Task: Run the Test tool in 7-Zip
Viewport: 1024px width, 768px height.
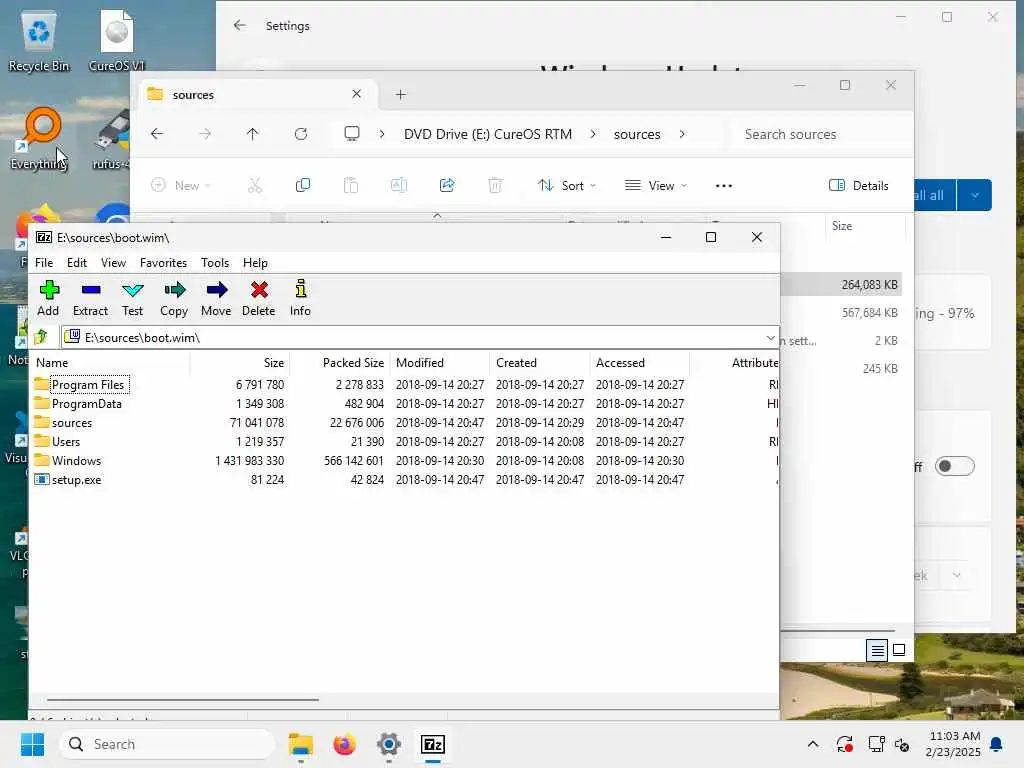Action: (x=133, y=298)
